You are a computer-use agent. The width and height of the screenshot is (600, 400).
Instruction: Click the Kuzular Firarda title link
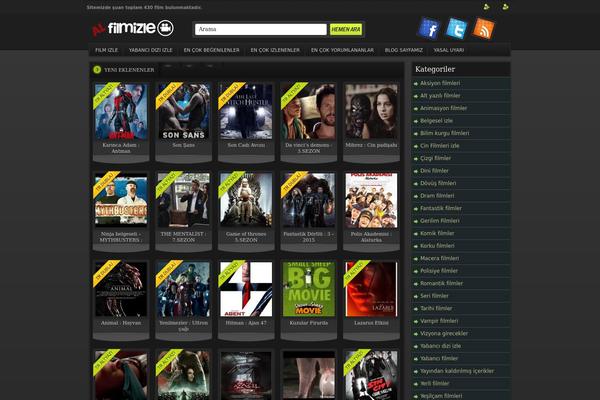(x=309, y=323)
